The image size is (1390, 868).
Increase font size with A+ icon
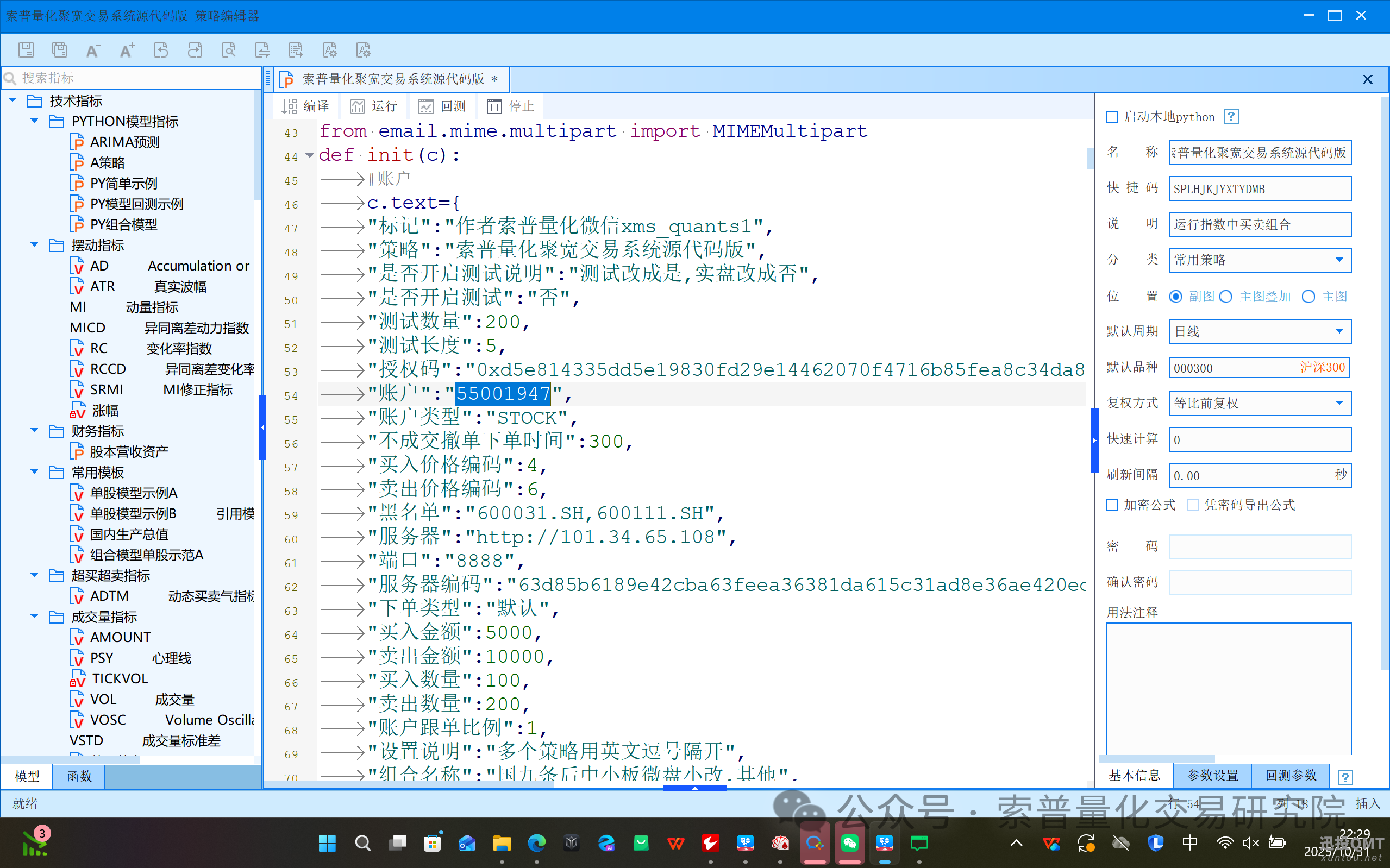127,50
